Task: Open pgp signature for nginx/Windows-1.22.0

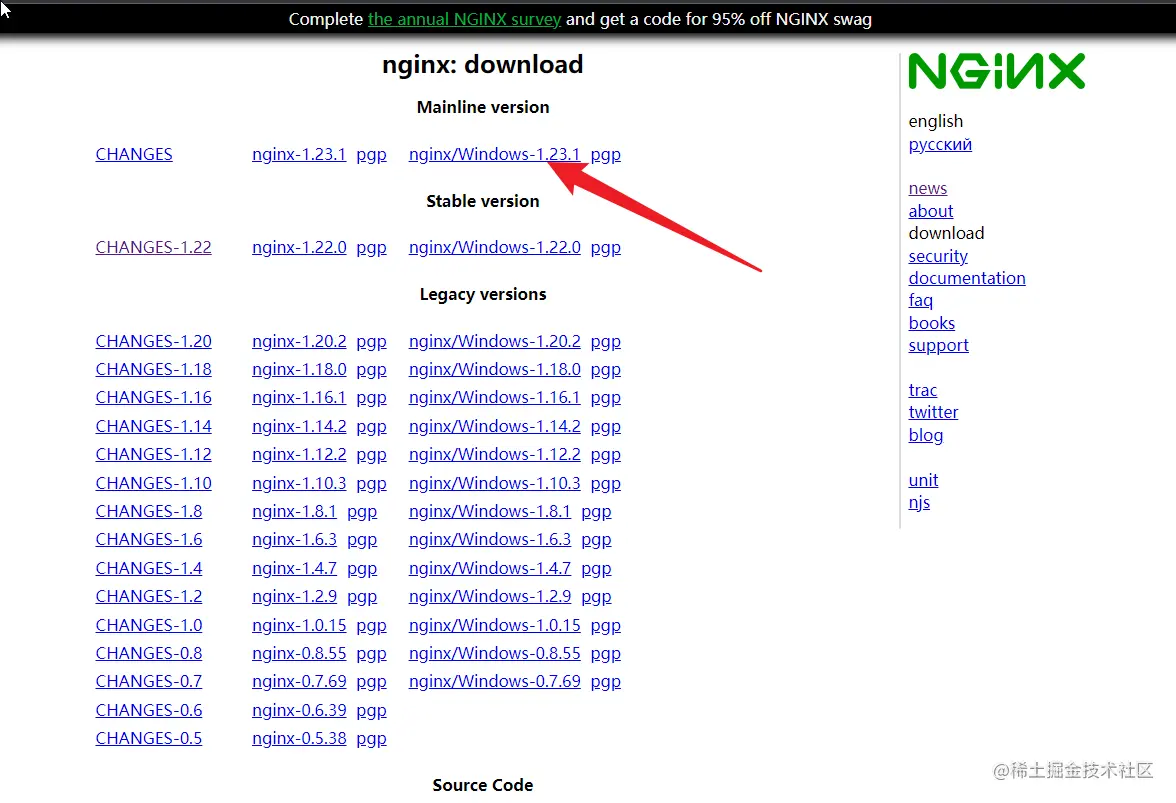Action: 605,248
